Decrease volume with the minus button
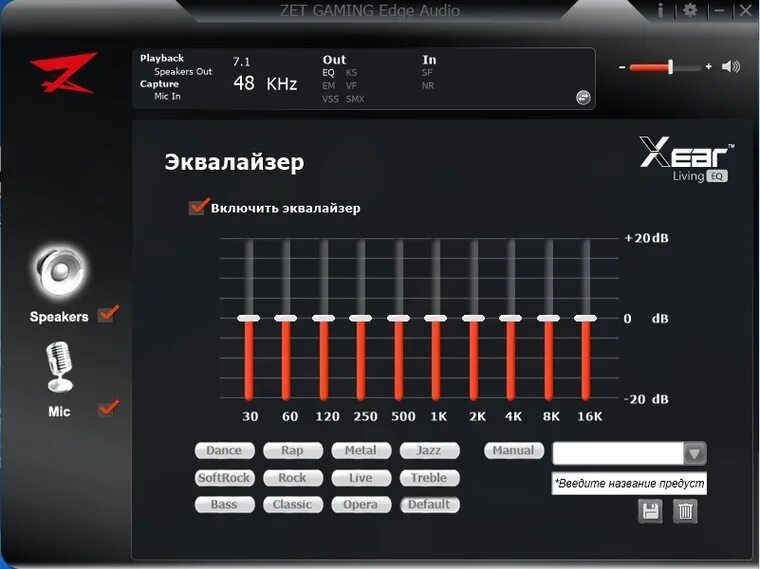 pos(622,67)
